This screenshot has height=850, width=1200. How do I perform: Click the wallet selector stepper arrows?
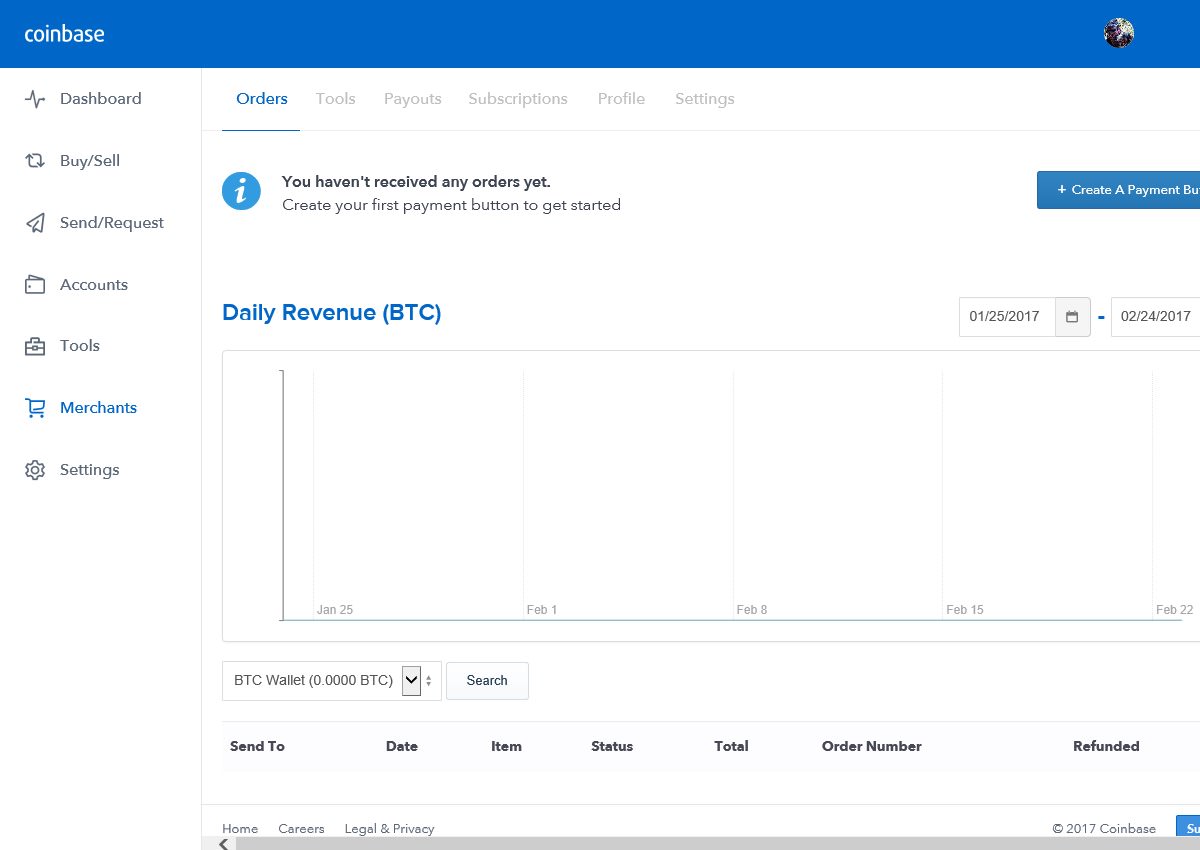point(429,681)
